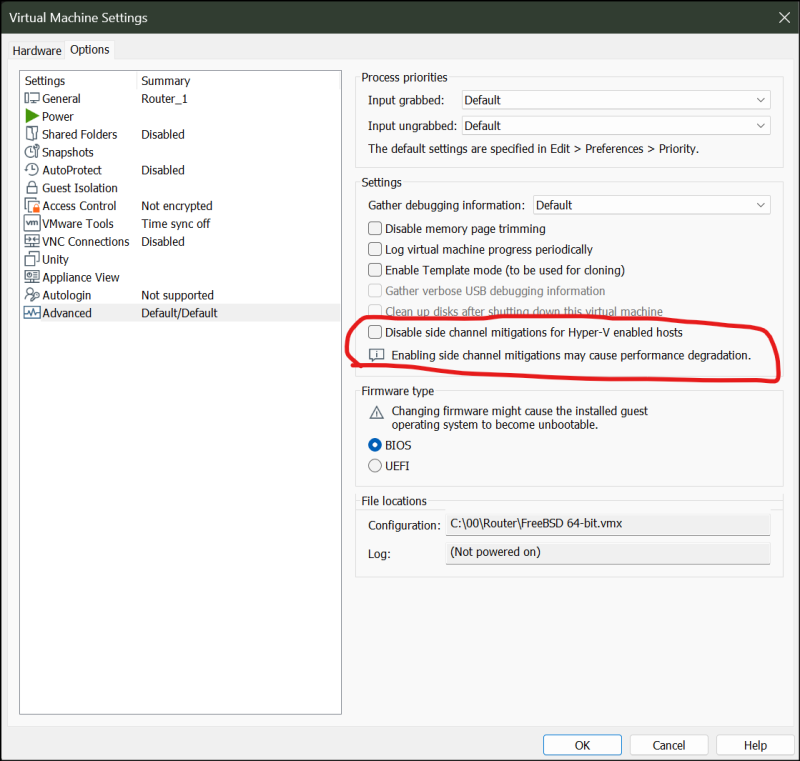The image size is (800, 761).
Task: Click the VNC Connections icon
Action: point(32,241)
